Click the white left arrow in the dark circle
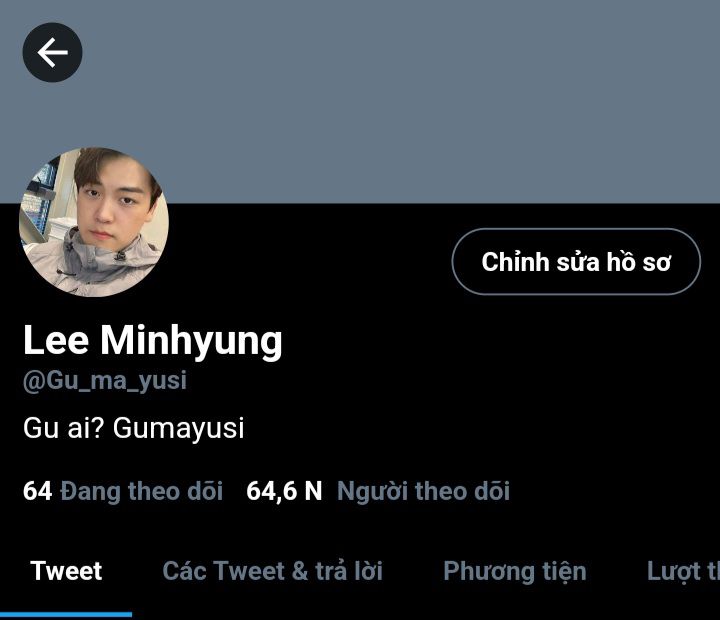This screenshot has width=720, height=620. pos(52,52)
